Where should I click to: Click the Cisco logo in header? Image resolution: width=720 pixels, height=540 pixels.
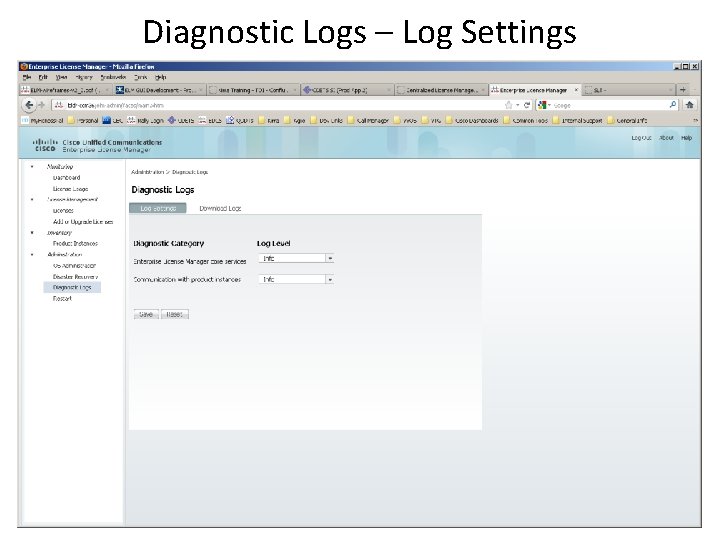pyautogui.click(x=45, y=145)
